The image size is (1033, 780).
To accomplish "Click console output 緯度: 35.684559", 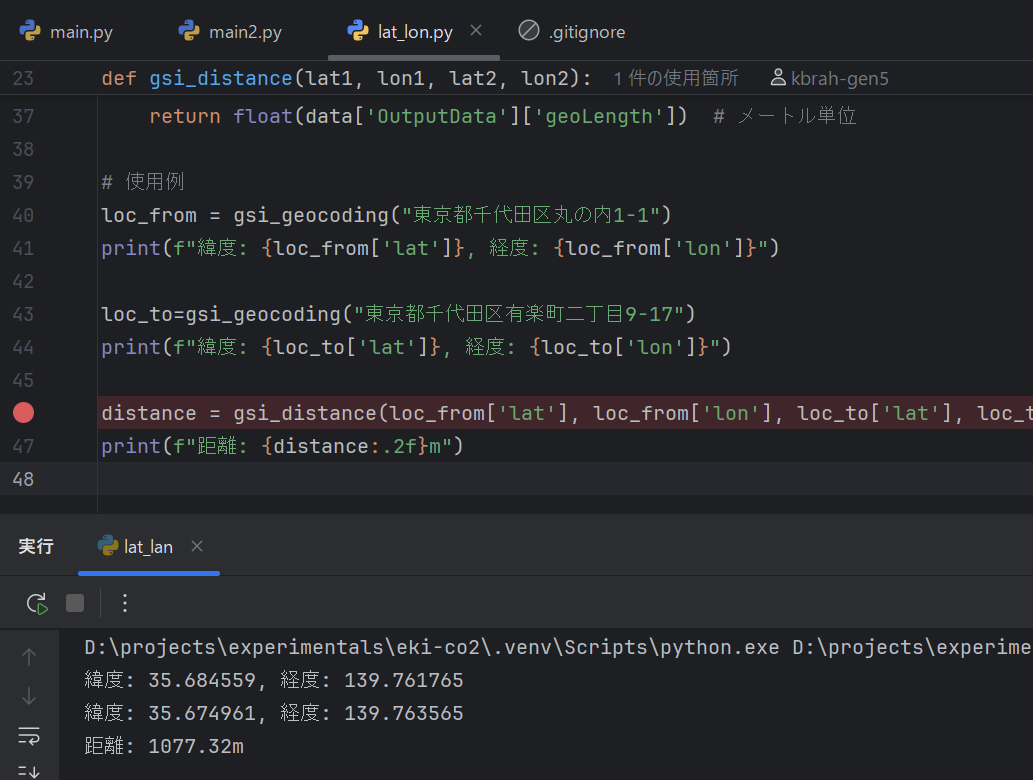I will pos(274,680).
